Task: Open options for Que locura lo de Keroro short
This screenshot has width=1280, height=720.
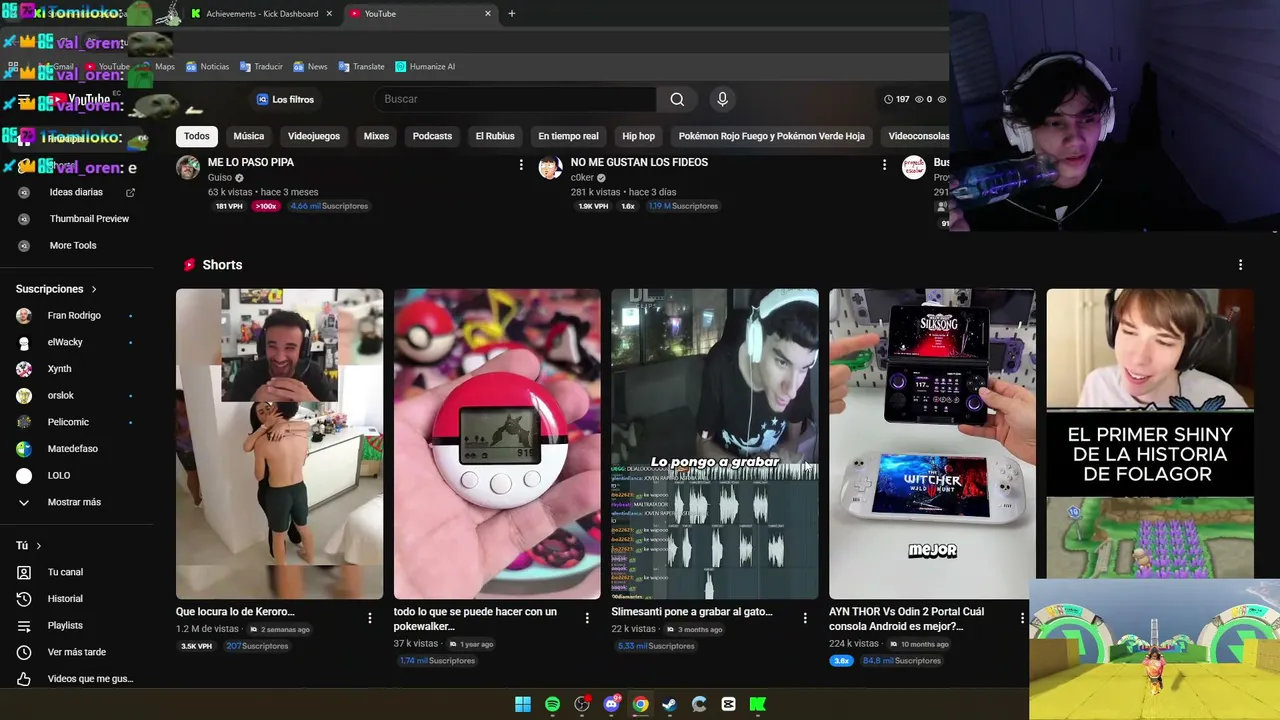Action: tap(369, 618)
